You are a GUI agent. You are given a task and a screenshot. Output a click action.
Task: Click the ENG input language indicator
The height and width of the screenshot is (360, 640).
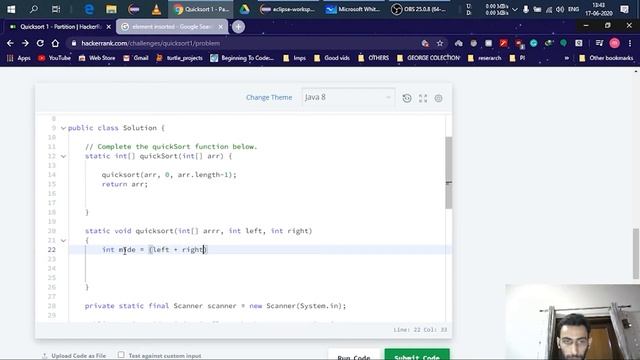573,9
